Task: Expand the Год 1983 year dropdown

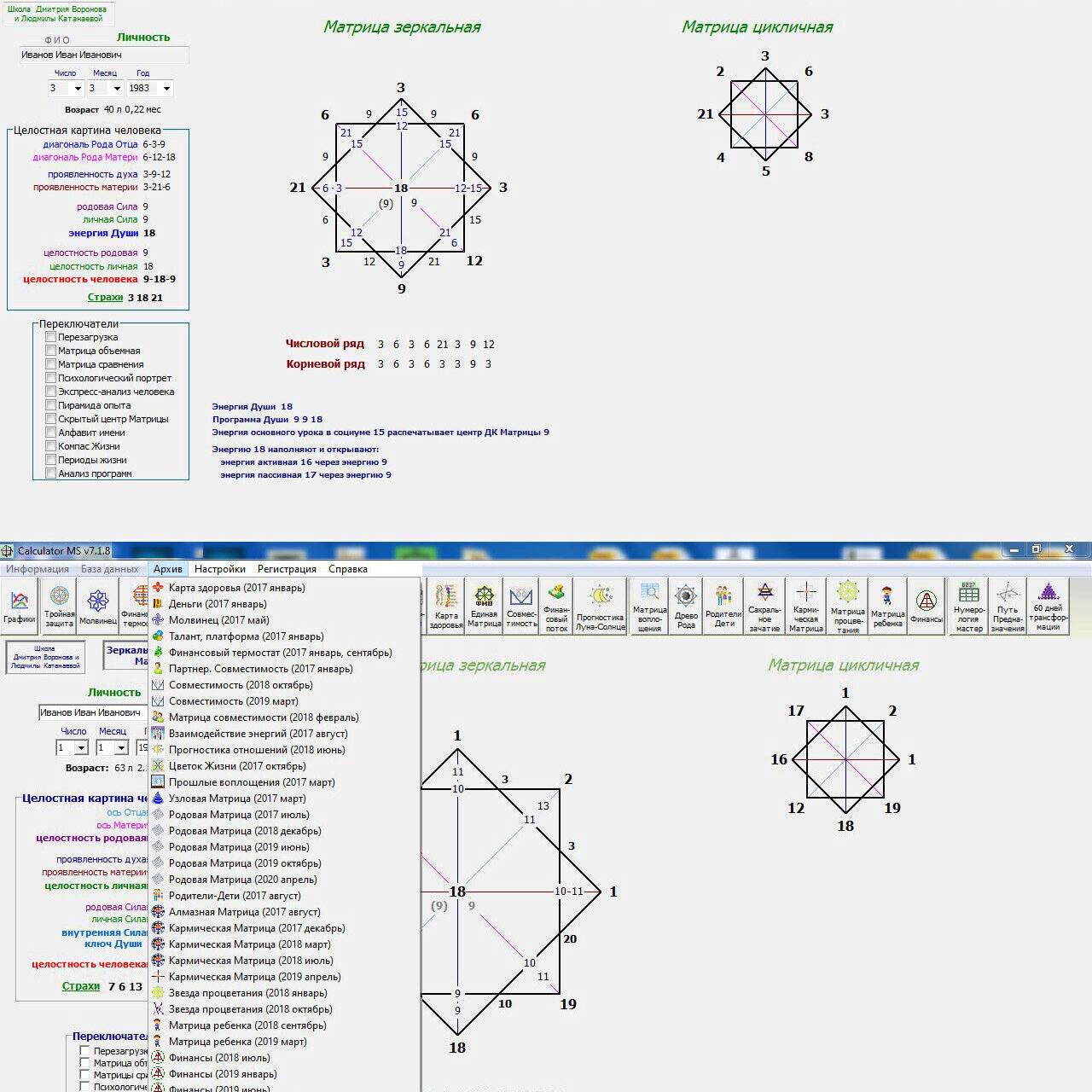Action: [x=166, y=89]
